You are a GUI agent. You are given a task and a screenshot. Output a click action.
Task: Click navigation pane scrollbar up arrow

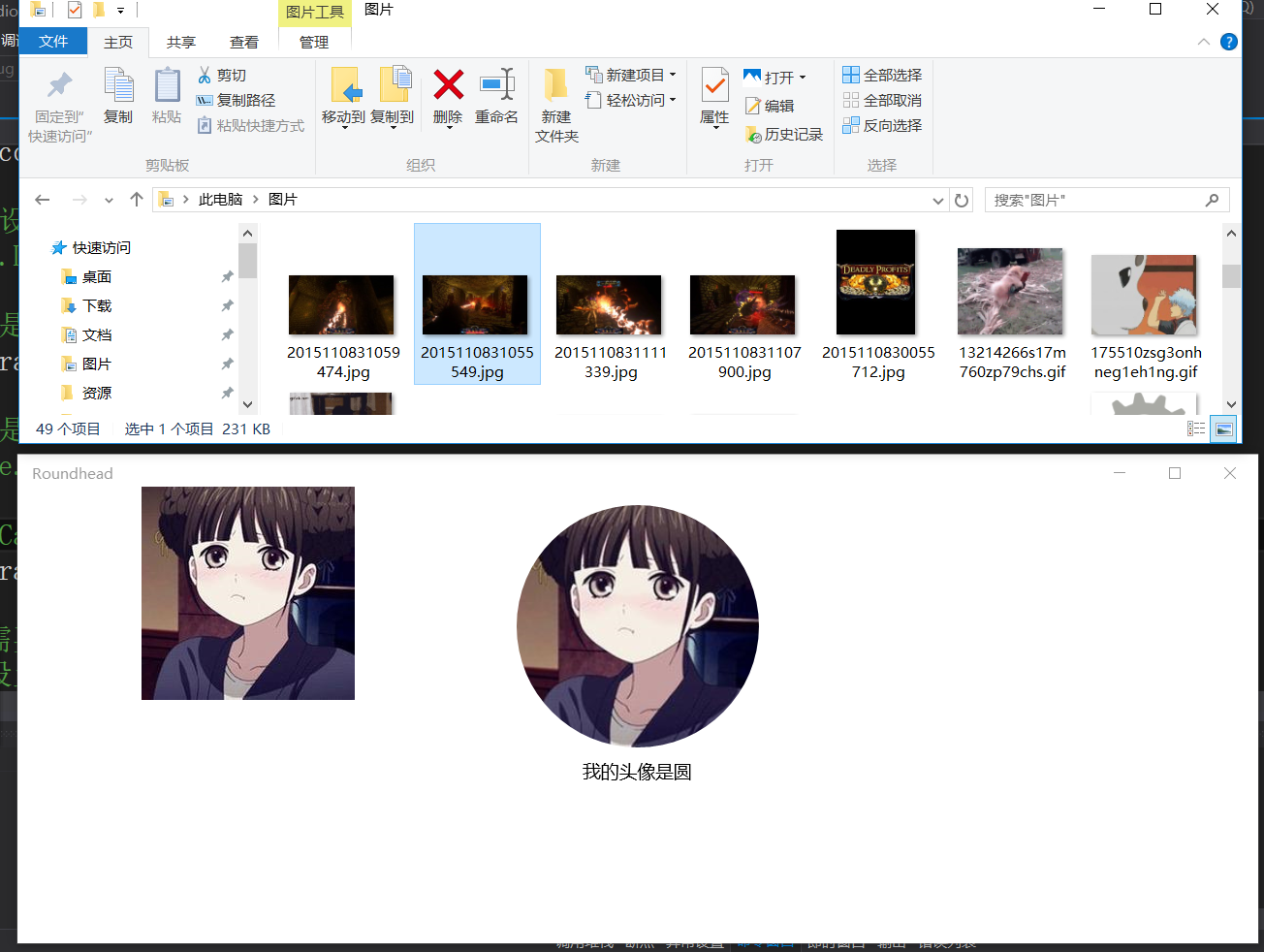tap(247, 233)
